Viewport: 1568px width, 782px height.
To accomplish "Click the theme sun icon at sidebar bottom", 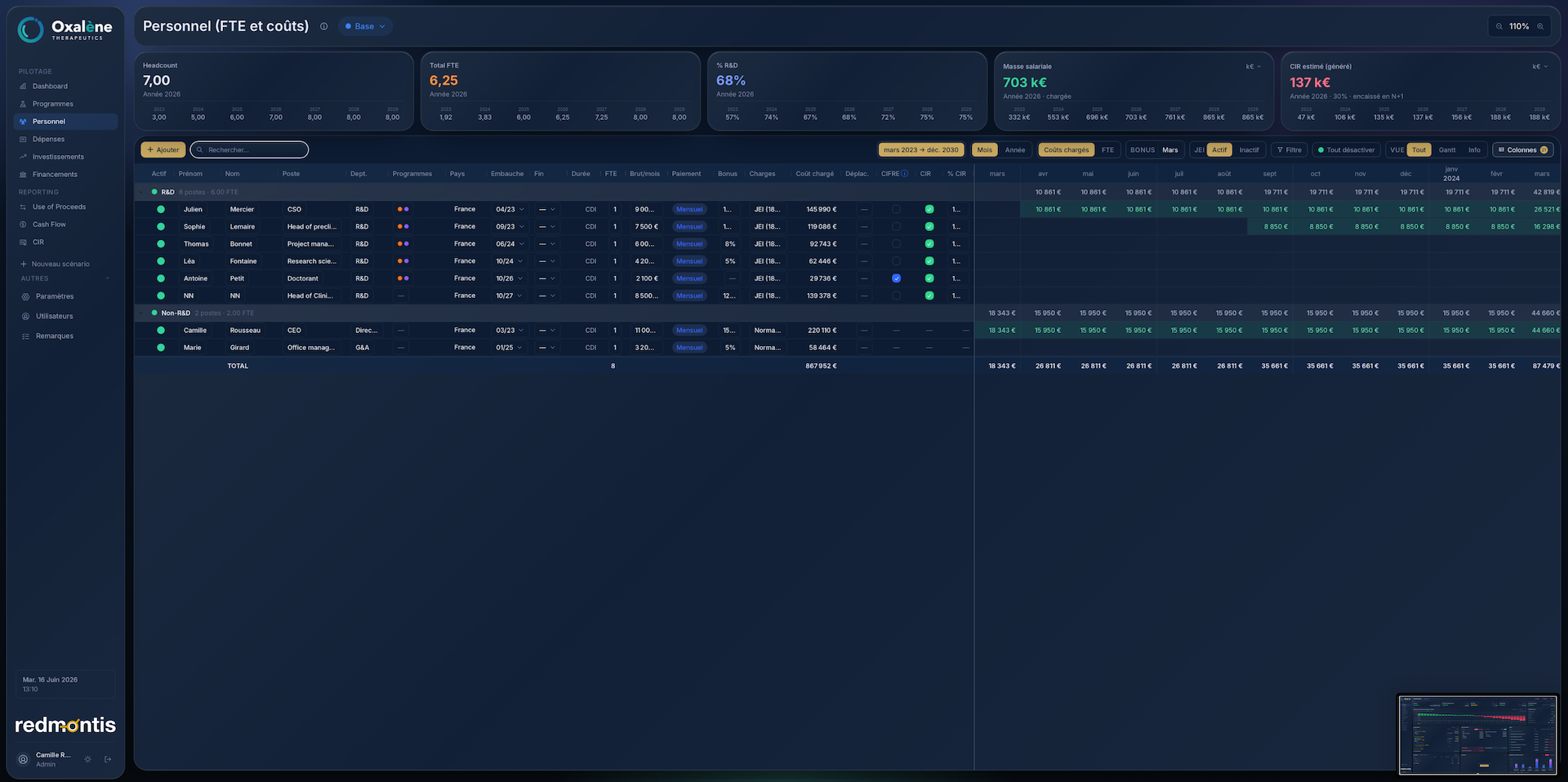I will (88, 759).
